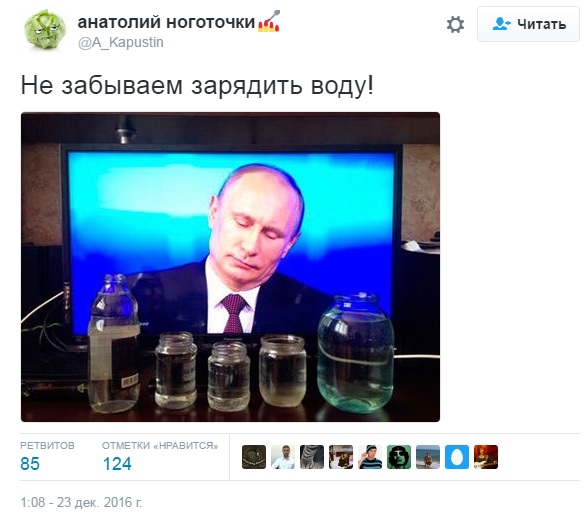Click the Читать follow button

pos(528,24)
